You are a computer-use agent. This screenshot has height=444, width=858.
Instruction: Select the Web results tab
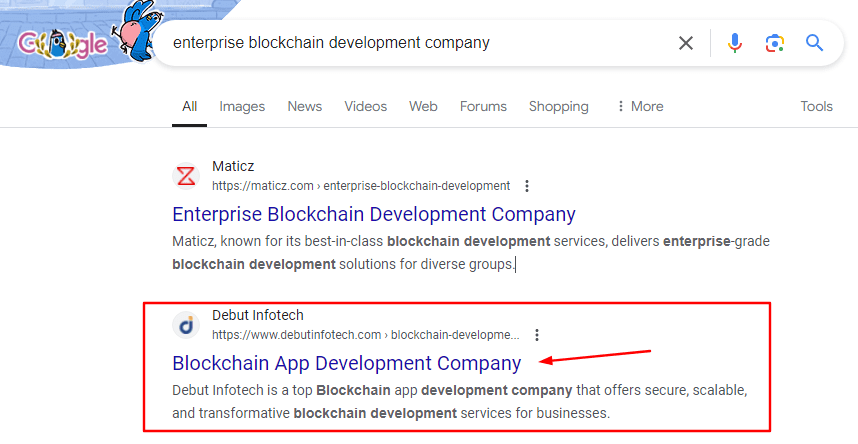point(423,106)
